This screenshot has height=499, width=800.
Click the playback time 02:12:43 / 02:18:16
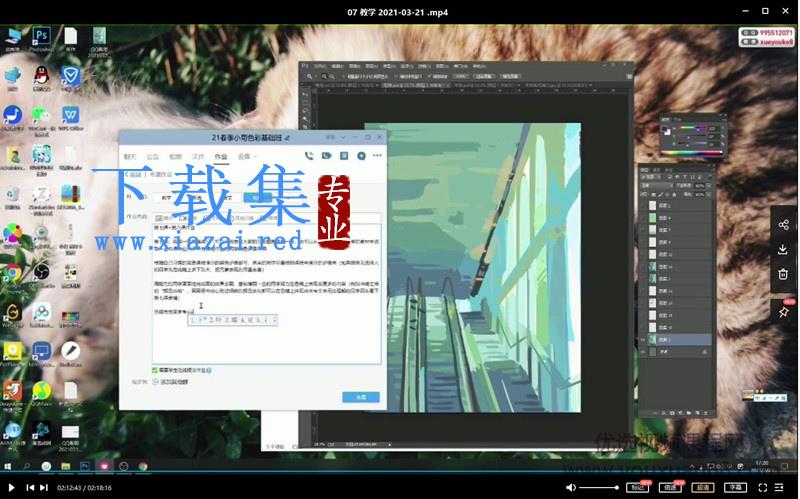pyautogui.click(x=84, y=488)
